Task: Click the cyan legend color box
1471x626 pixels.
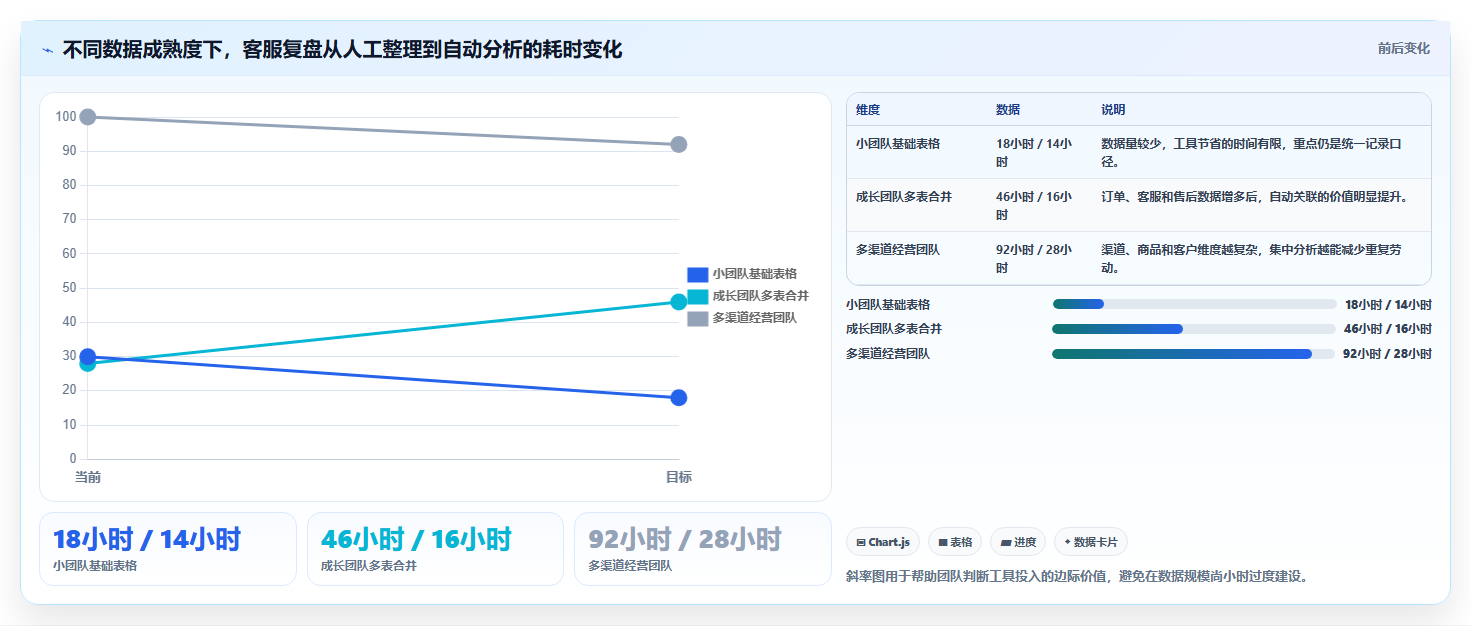Action: pyautogui.click(x=698, y=296)
